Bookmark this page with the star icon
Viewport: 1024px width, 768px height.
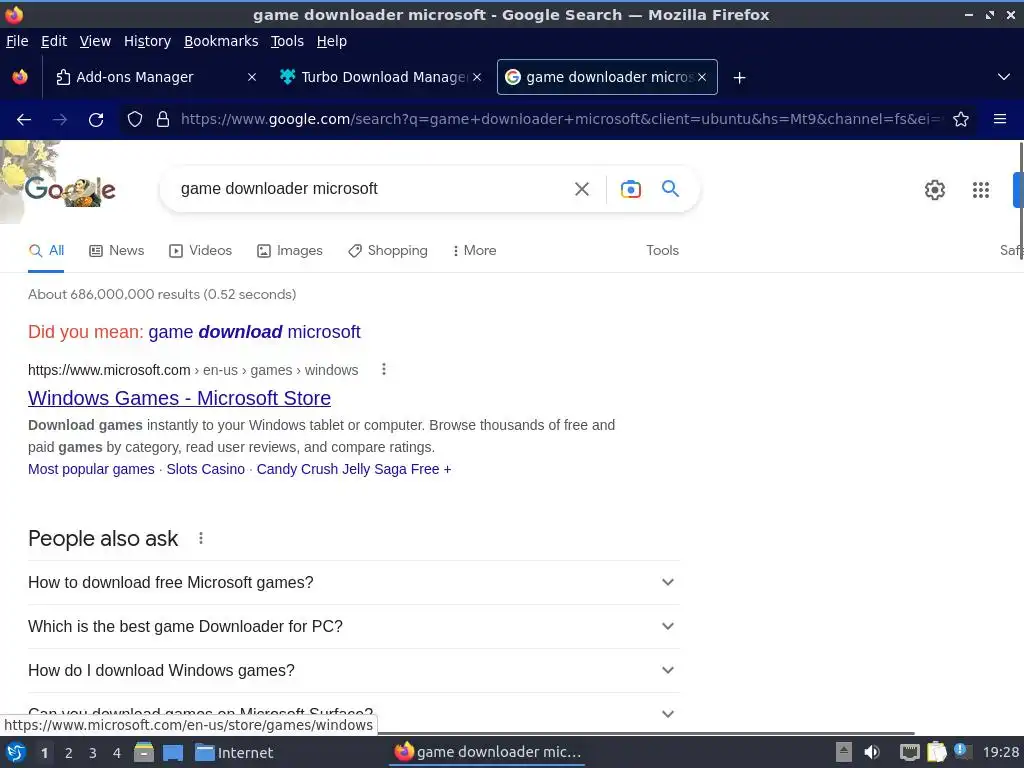click(961, 120)
